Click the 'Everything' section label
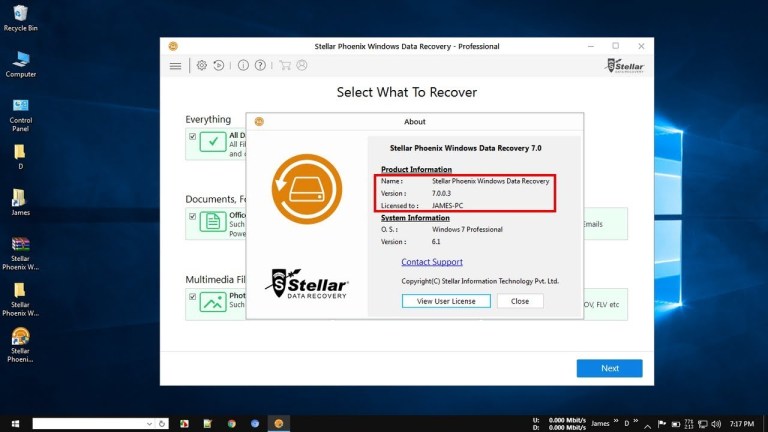This screenshot has width=768, height=432. coord(208,119)
